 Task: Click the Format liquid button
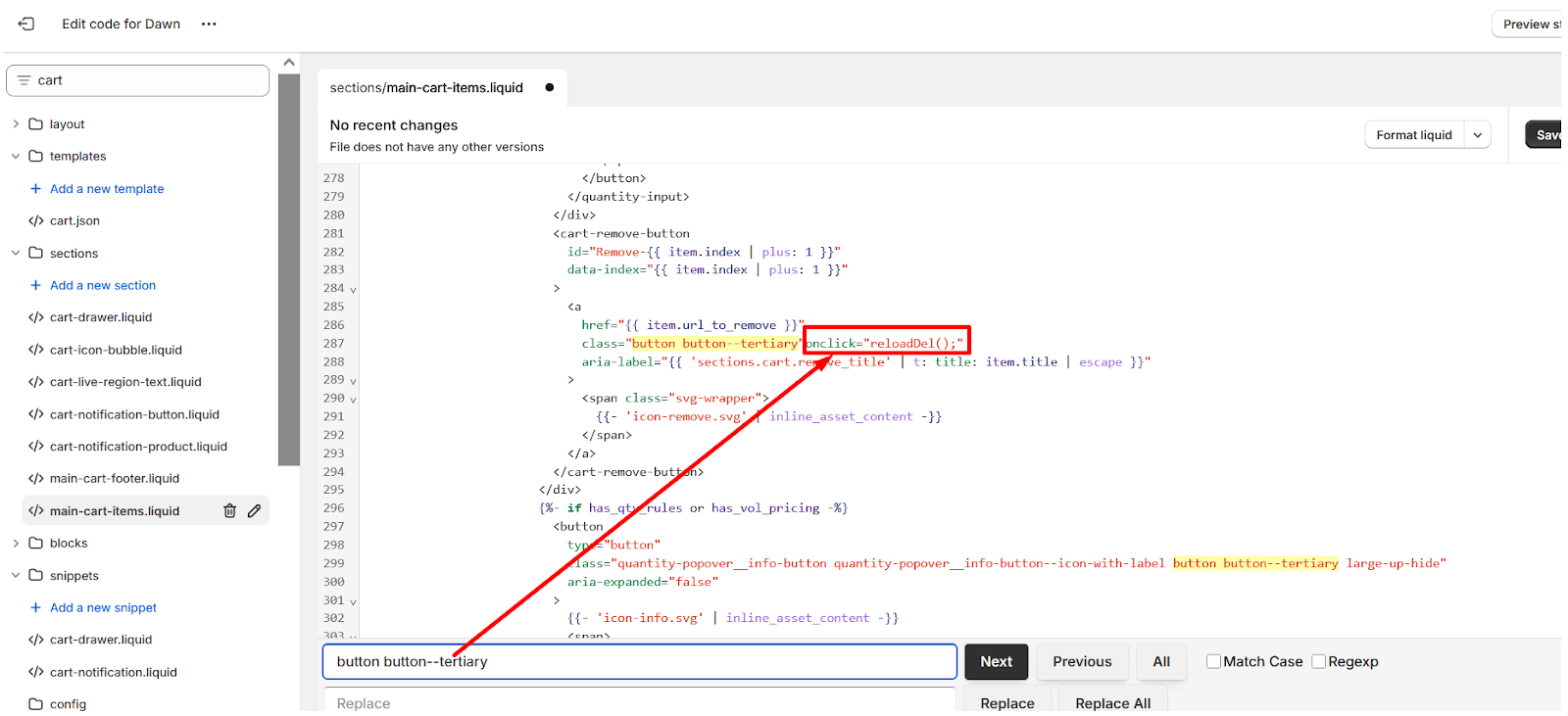point(1414,135)
